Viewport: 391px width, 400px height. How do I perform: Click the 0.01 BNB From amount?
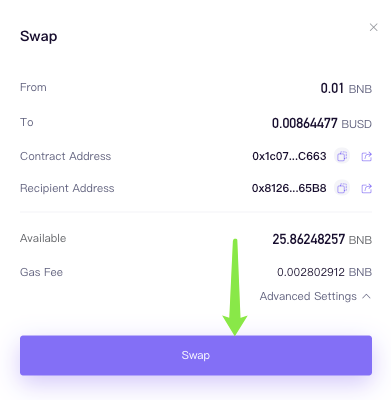(346, 88)
